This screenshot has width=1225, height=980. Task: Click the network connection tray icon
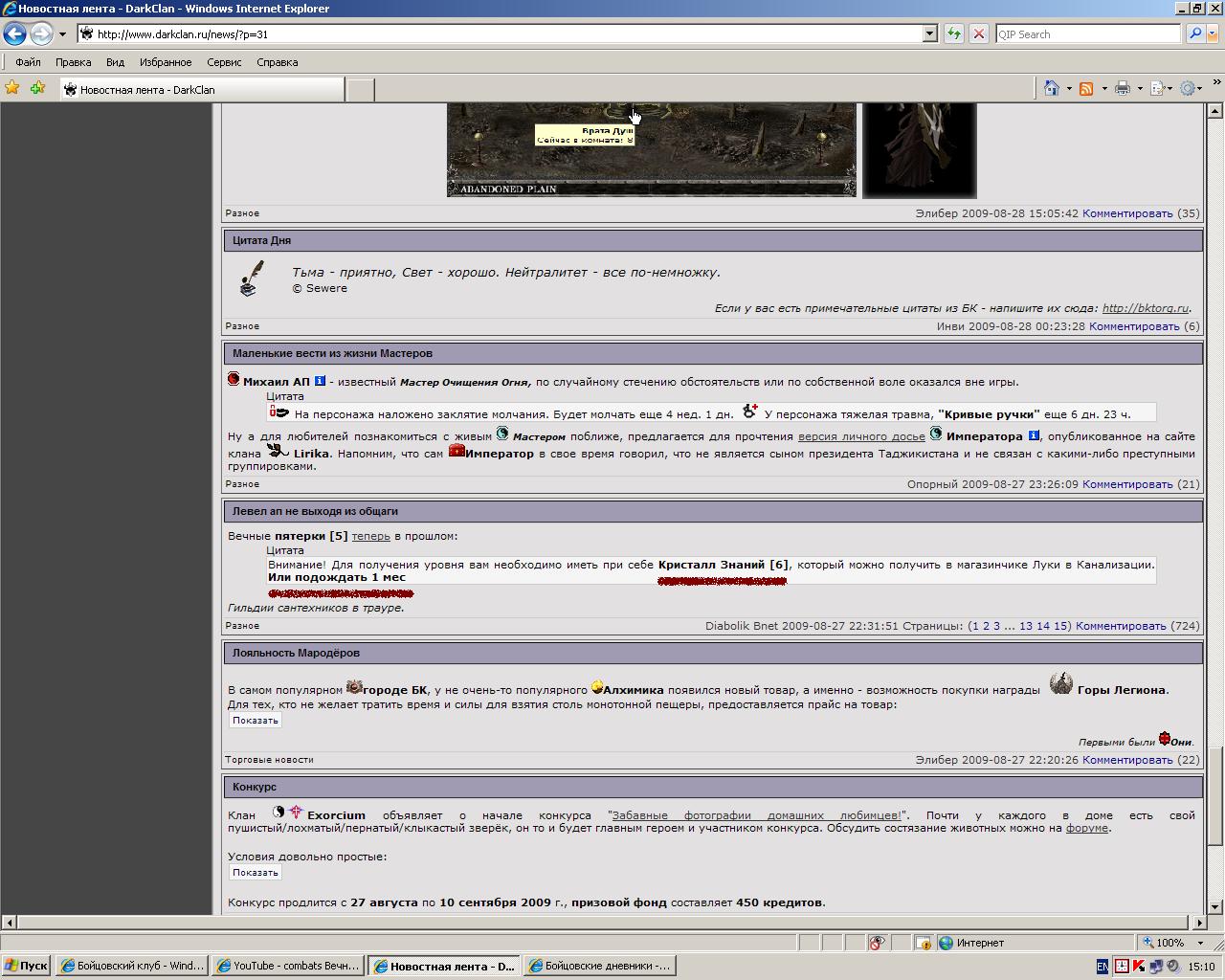point(1156,967)
